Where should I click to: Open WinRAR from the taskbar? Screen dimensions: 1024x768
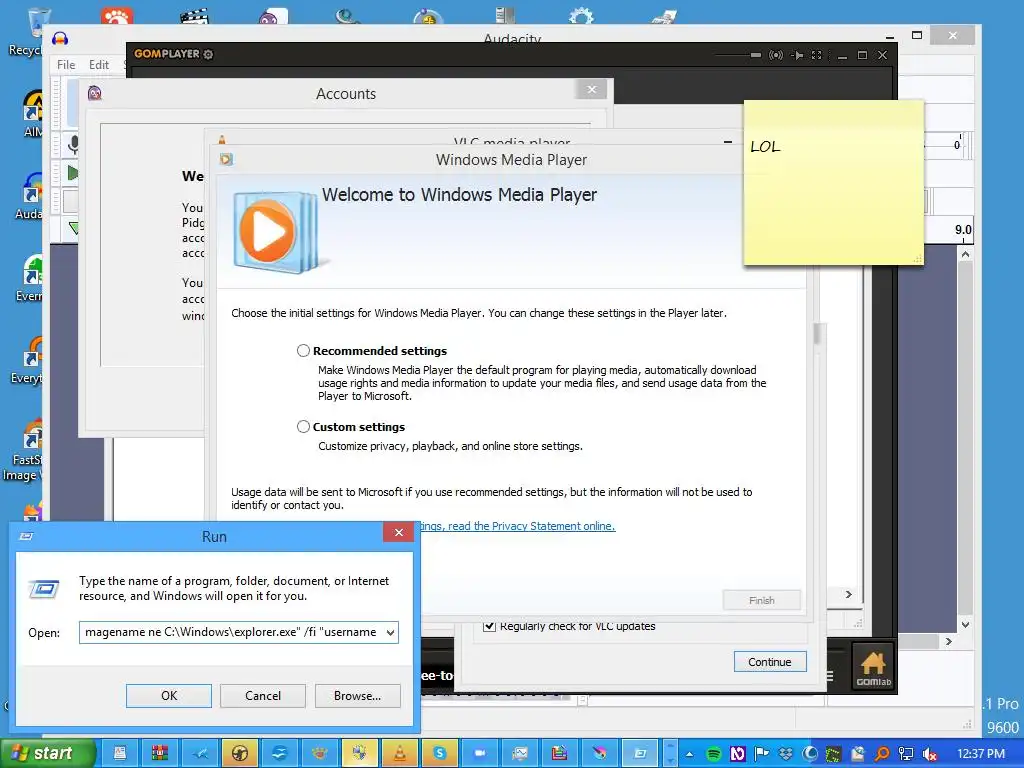pos(159,754)
